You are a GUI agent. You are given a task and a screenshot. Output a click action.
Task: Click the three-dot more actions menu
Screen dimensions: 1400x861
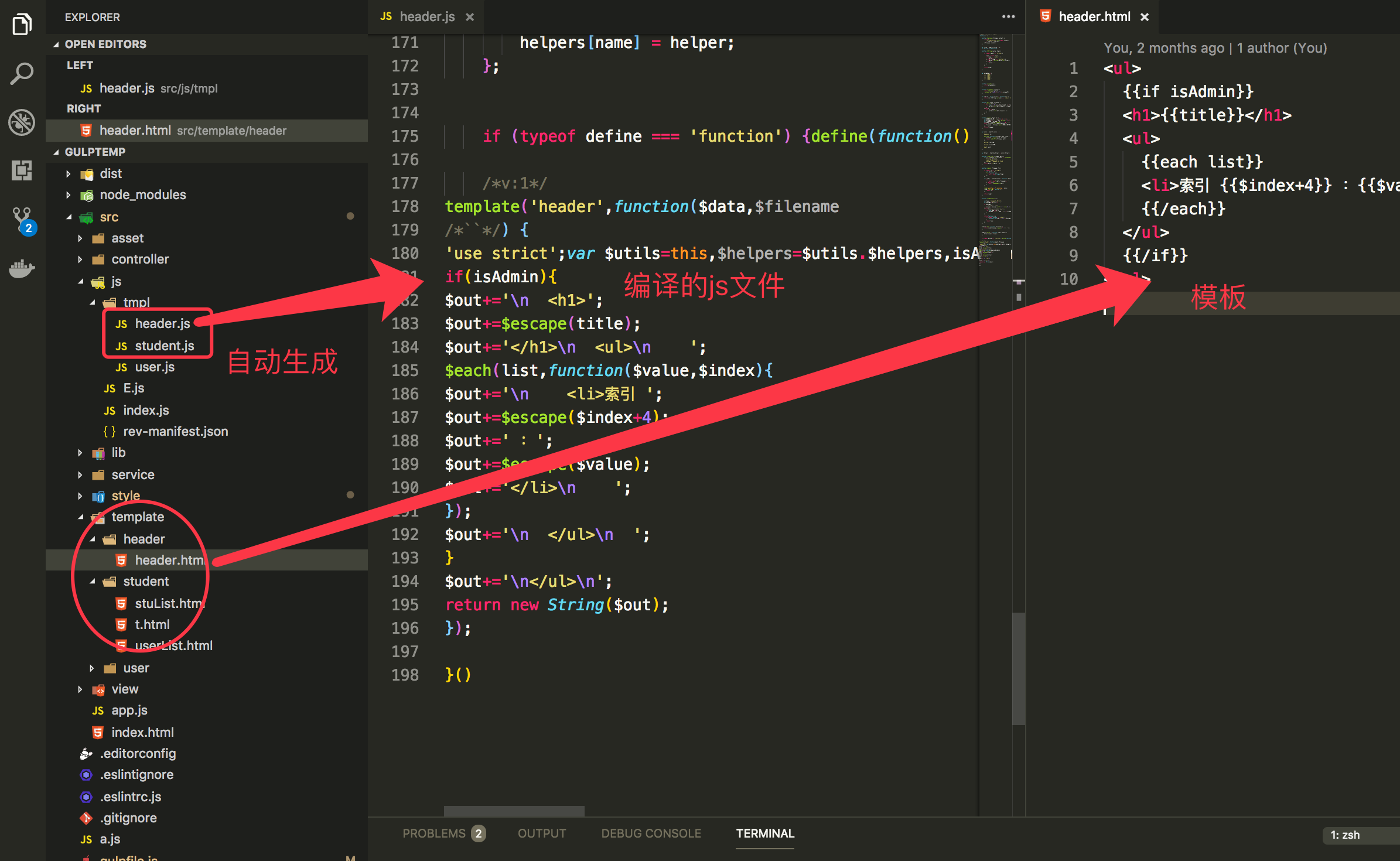[1008, 16]
